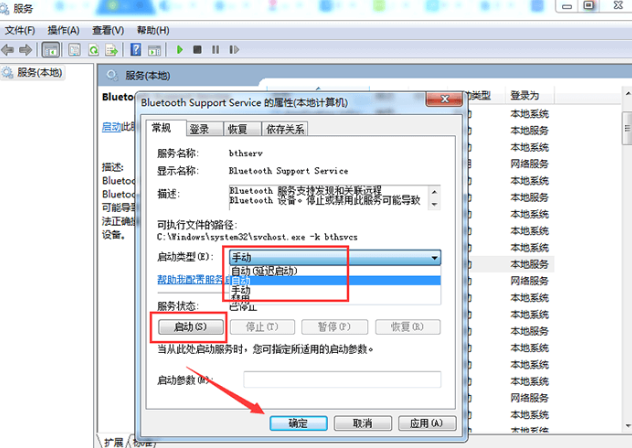Close the Bluetooth Support Service properties dialog

coord(444,99)
